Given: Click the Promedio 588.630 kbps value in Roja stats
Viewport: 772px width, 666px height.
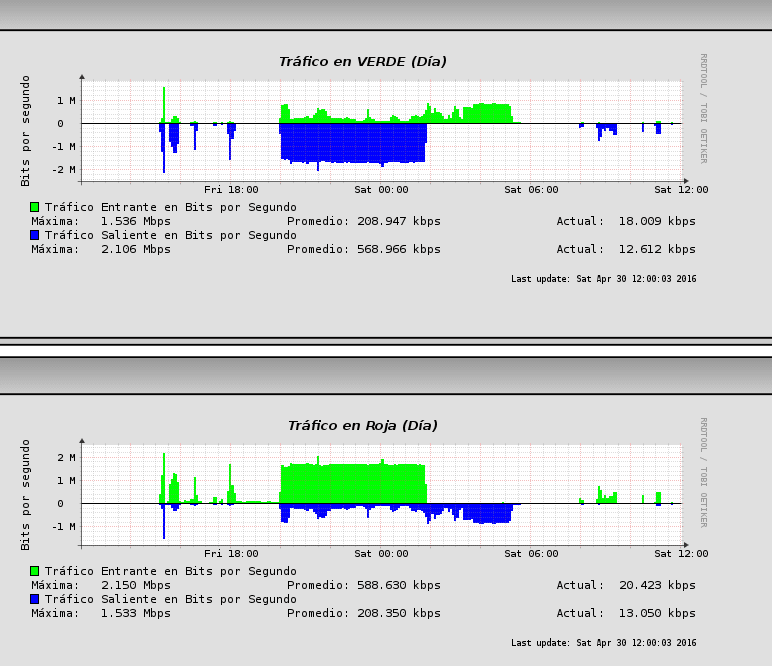Looking at the screenshot, I should tap(399, 586).
